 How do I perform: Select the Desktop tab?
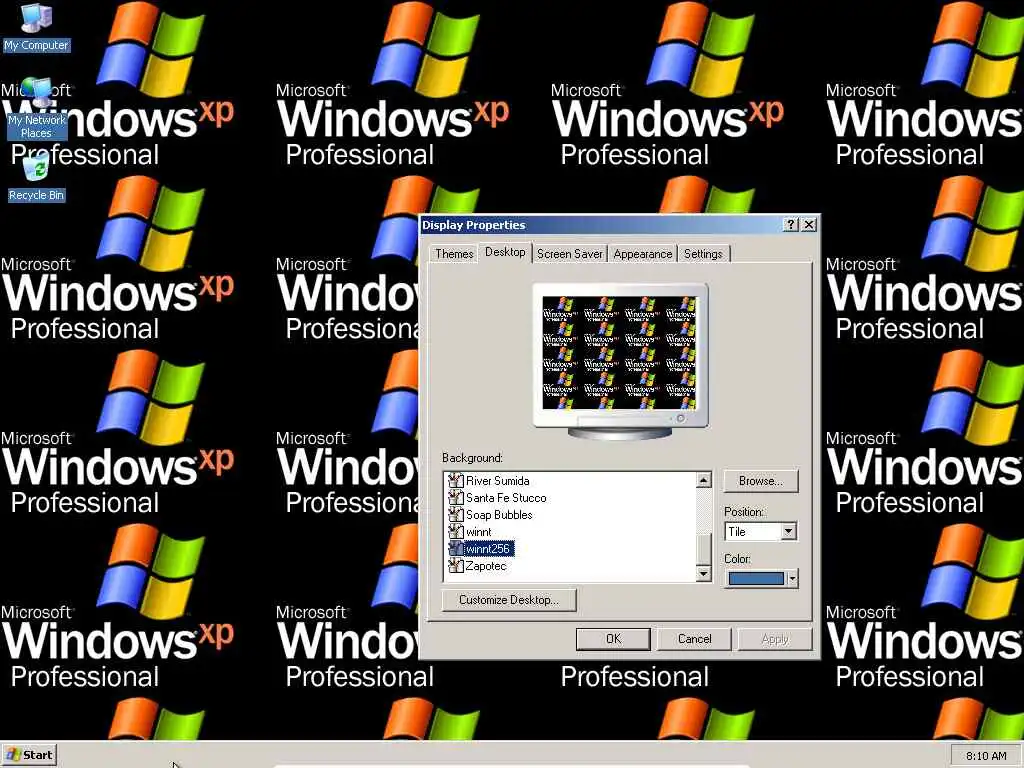505,252
